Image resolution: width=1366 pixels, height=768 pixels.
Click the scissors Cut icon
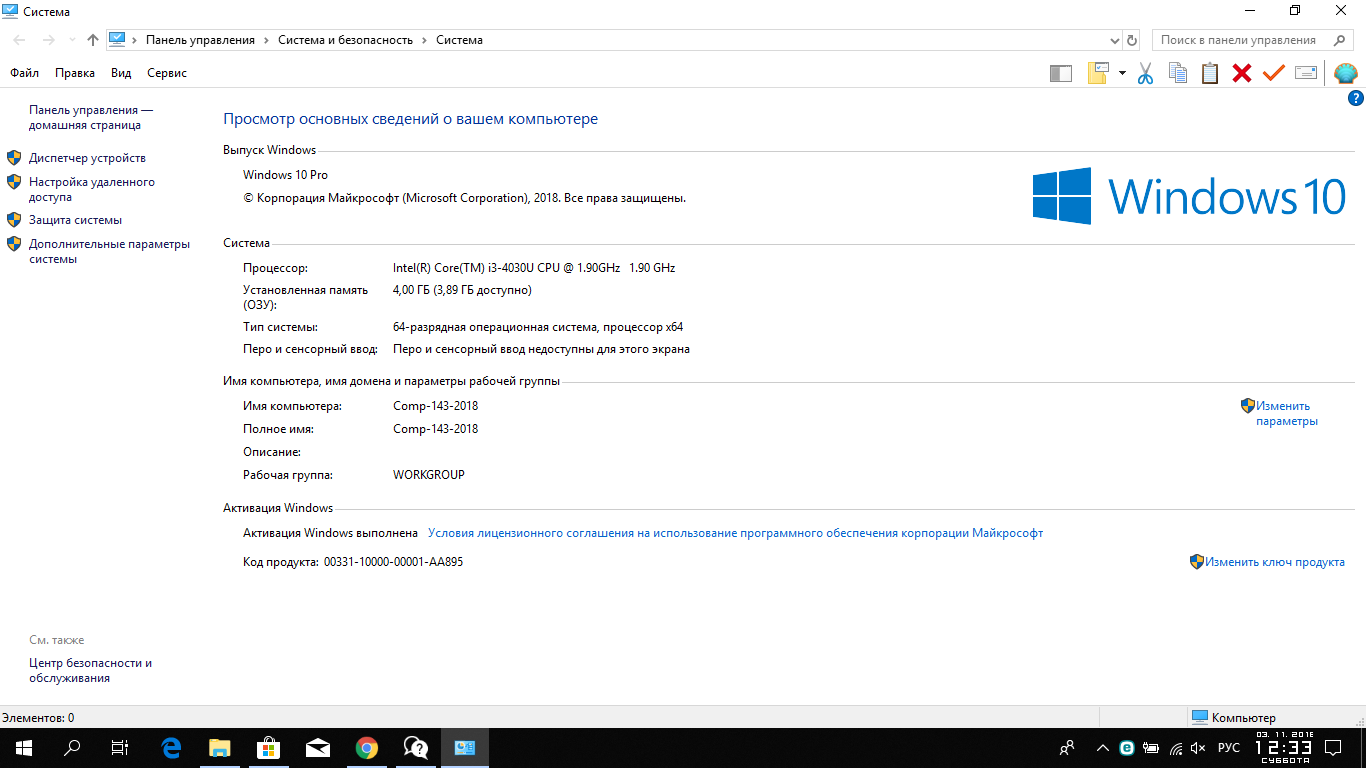(x=1146, y=73)
